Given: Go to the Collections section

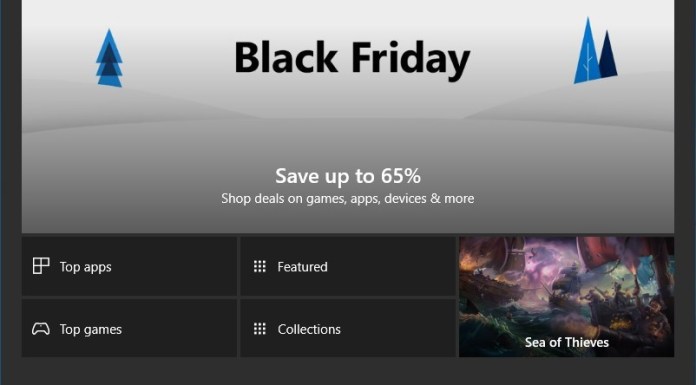Looking at the screenshot, I should [348, 328].
